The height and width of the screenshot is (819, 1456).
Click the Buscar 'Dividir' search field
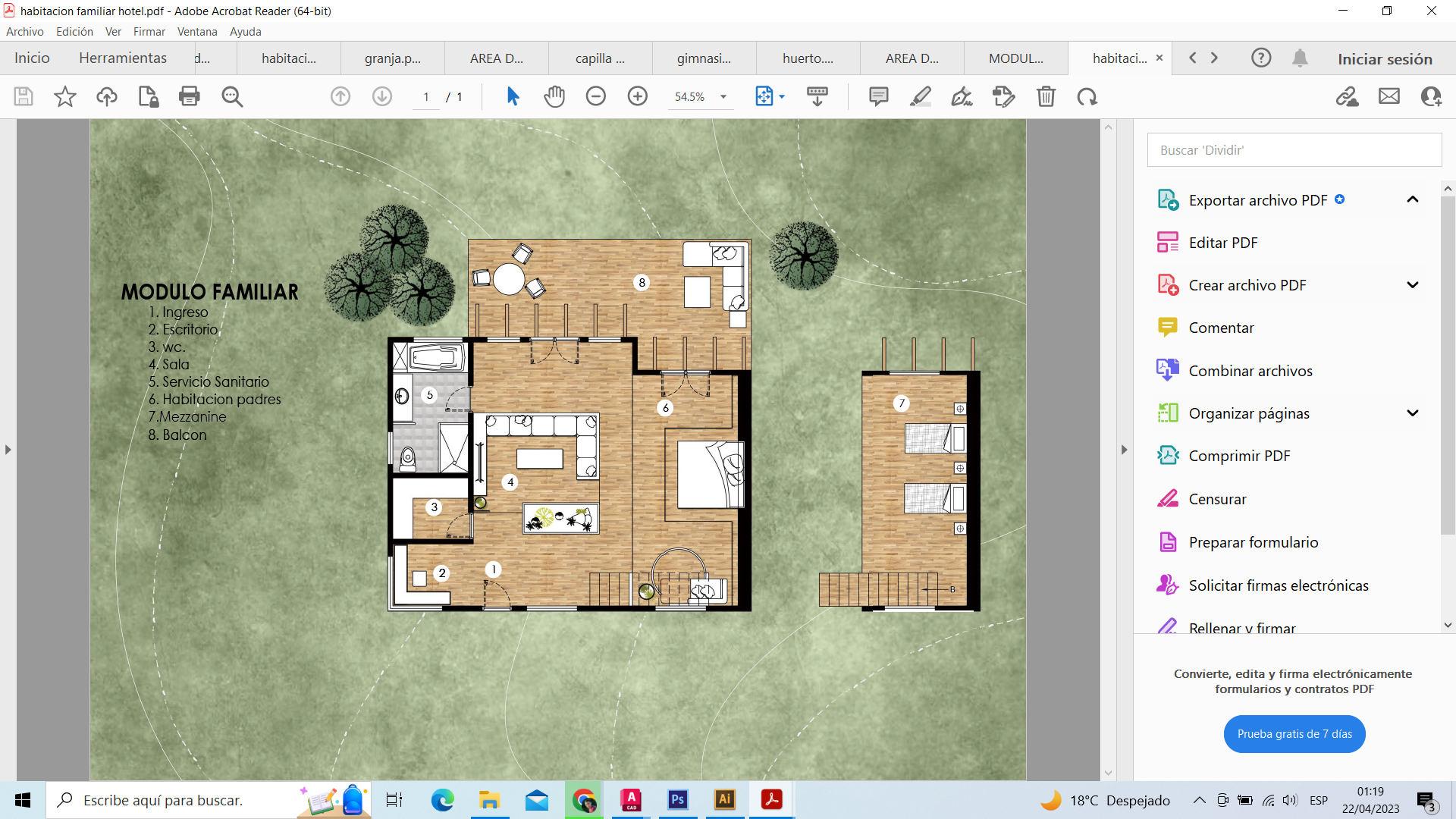(1294, 150)
